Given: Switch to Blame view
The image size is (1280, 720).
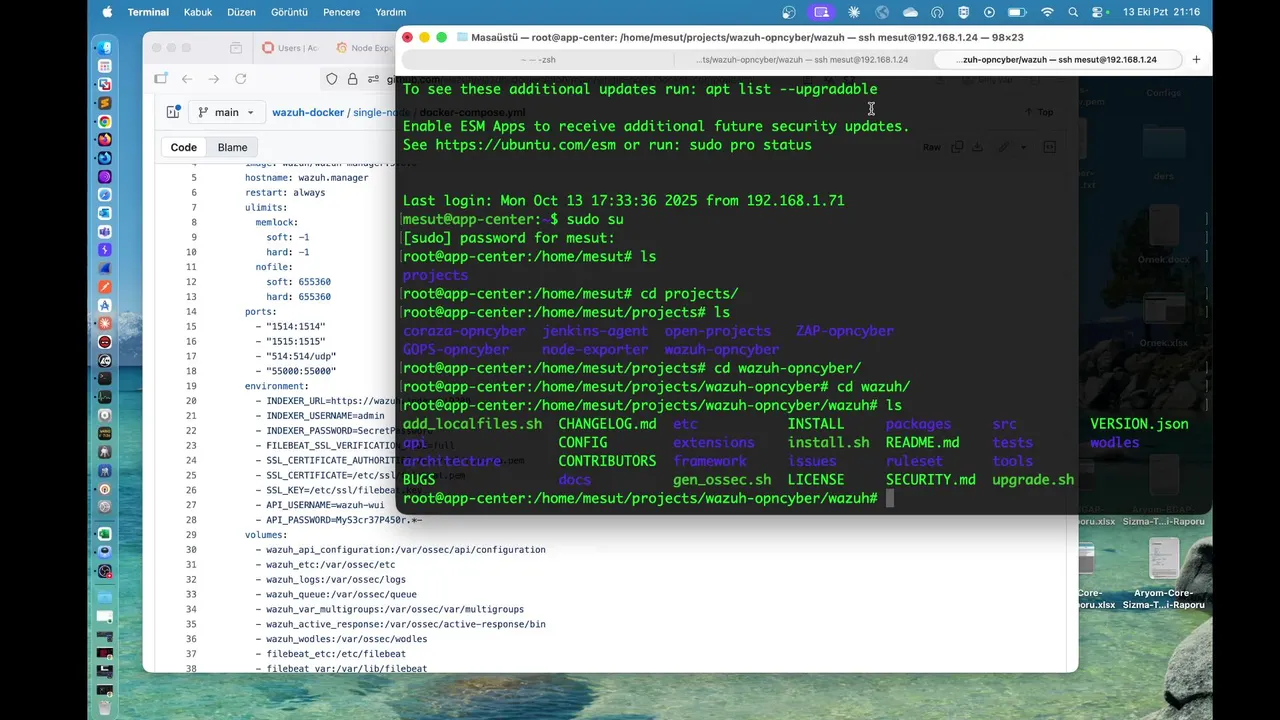Looking at the screenshot, I should (232, 147).
